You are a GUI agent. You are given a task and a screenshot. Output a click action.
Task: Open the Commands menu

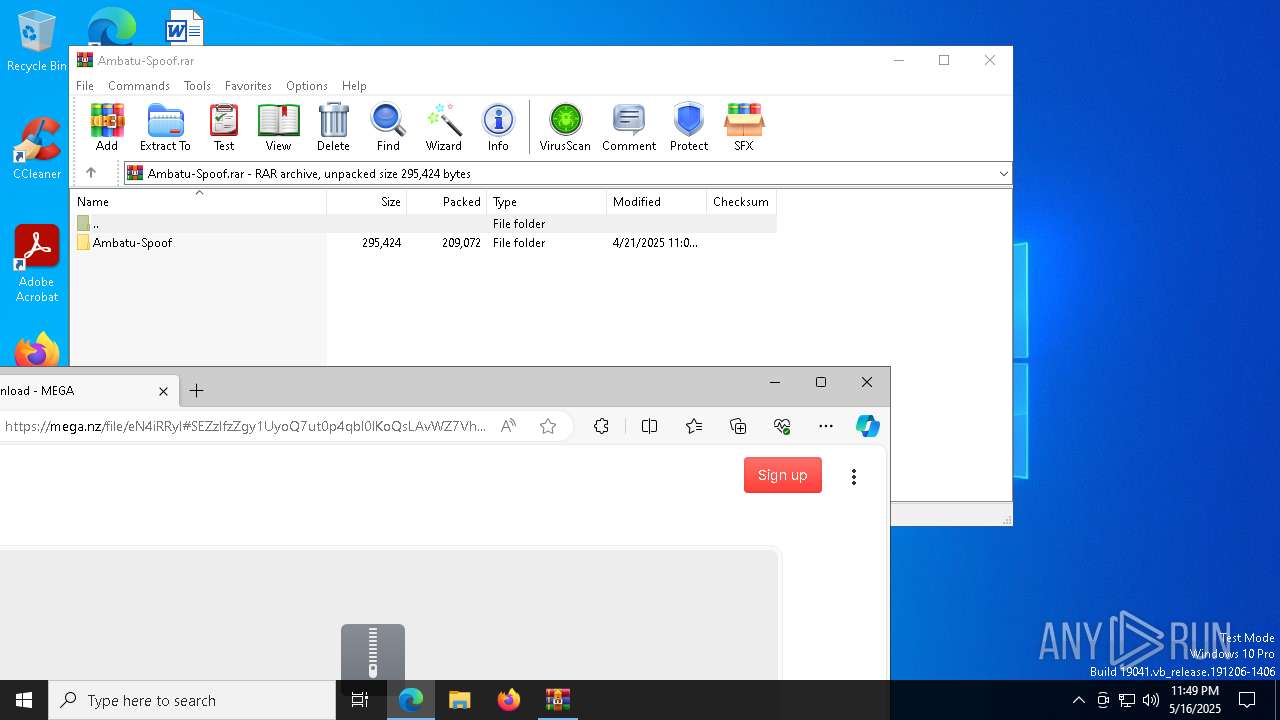(139, 86)
